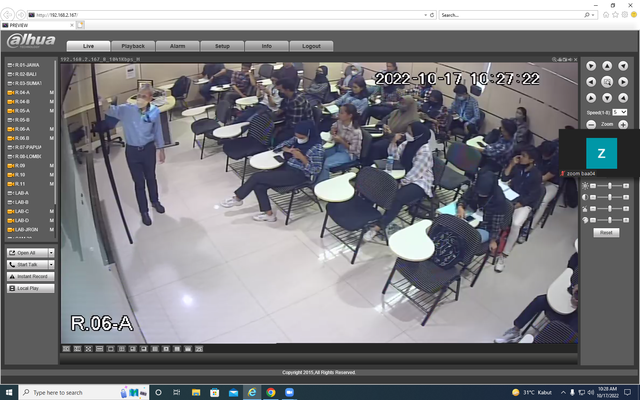Click the browser back arrow
The image size is (640, 400).
[7, 15]
